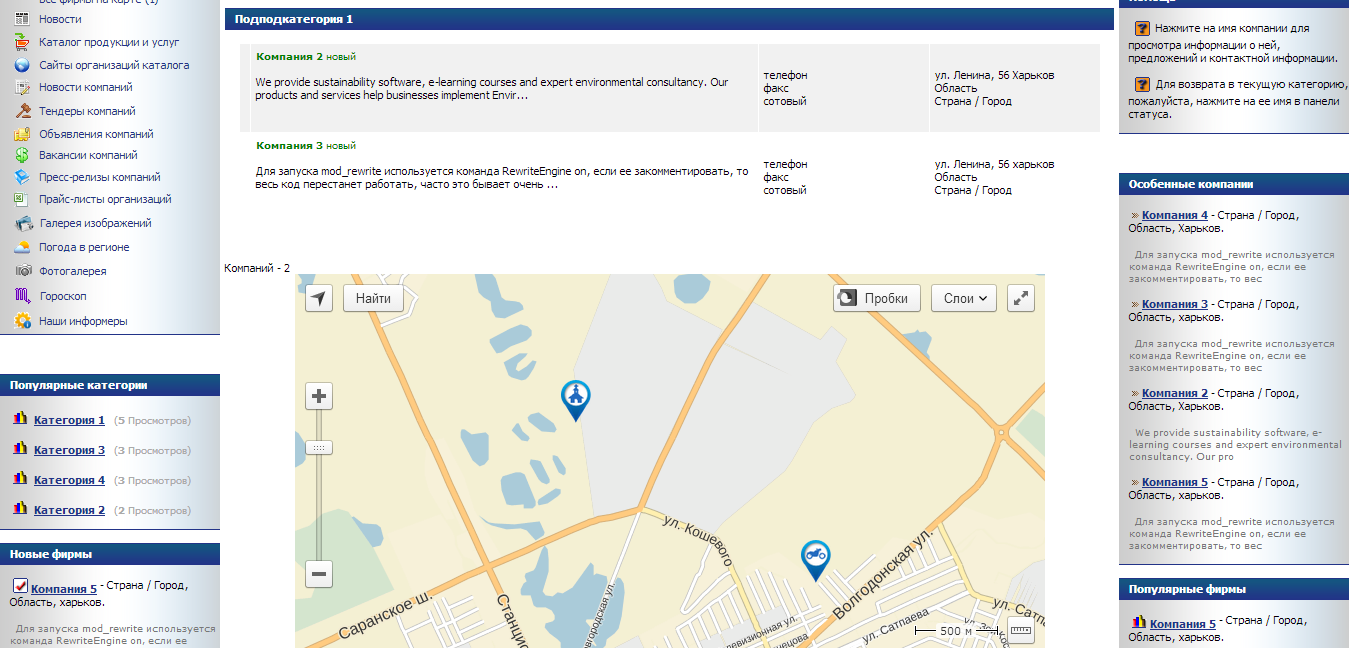
Task: Click the books icon next to Категория 1
Action: [20, 420]
